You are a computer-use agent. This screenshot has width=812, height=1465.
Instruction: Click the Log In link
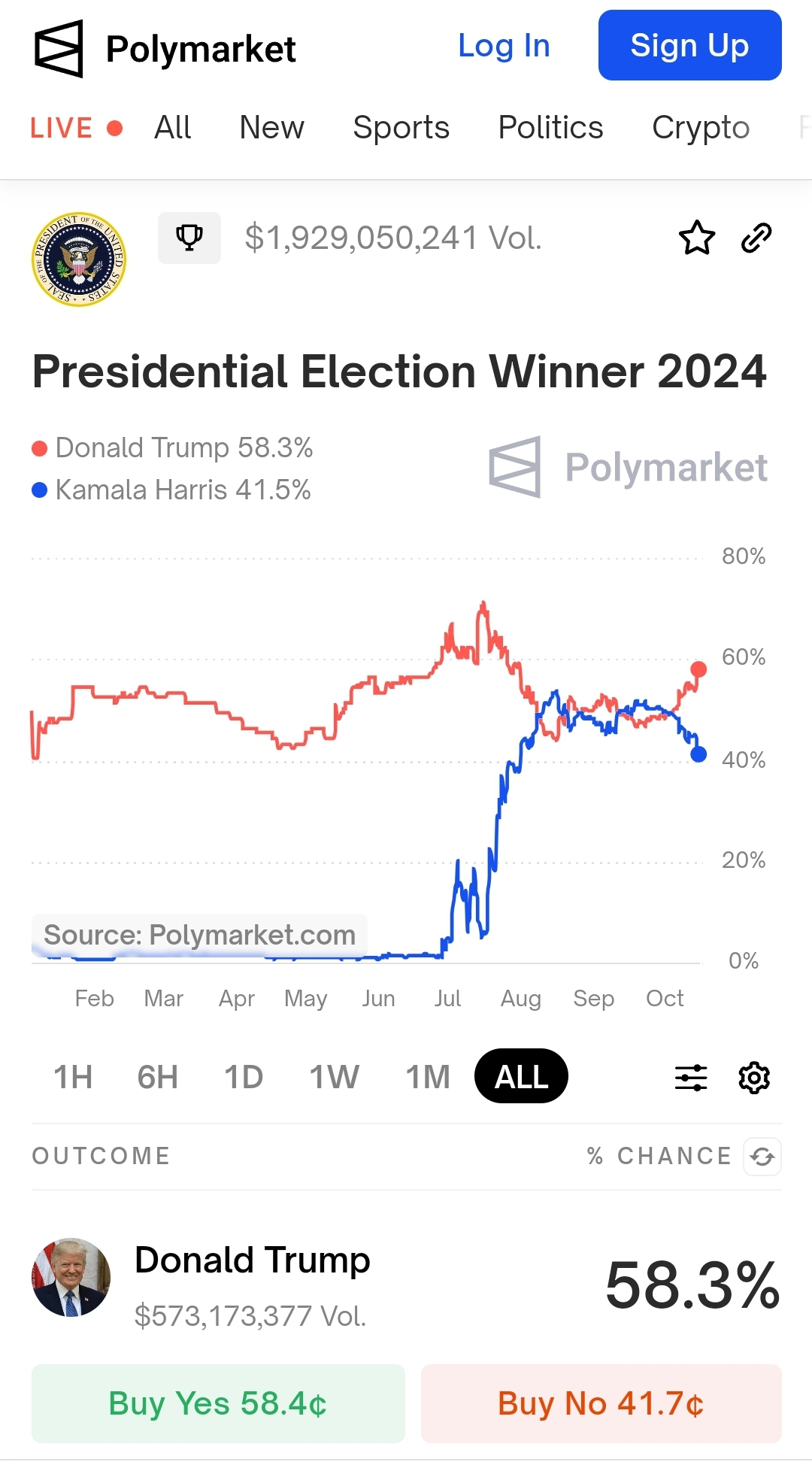504,46
